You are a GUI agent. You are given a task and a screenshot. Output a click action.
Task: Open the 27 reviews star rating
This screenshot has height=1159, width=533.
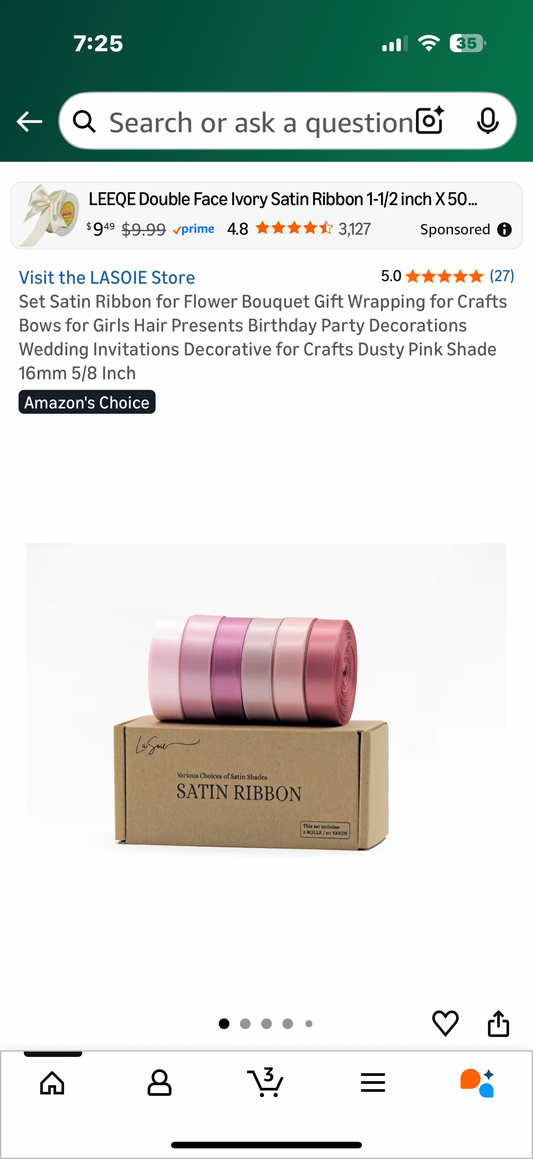[447, 276]
